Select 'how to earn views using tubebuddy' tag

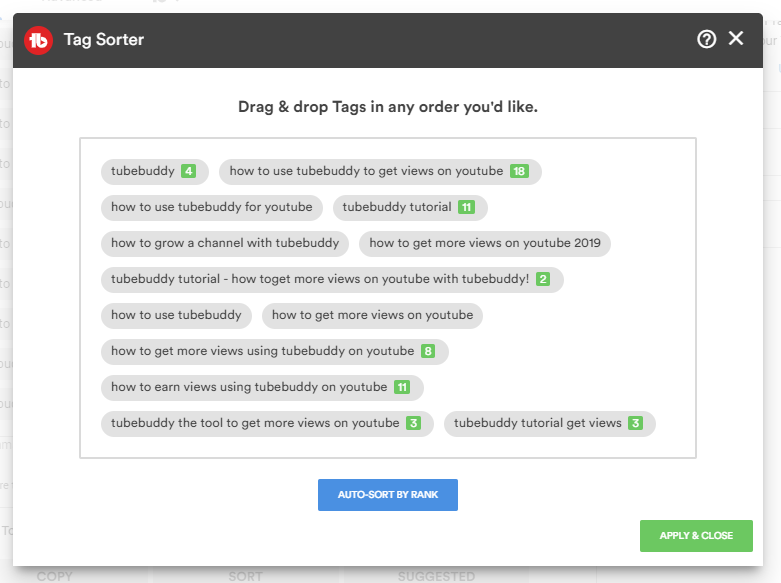coord(249,387)
